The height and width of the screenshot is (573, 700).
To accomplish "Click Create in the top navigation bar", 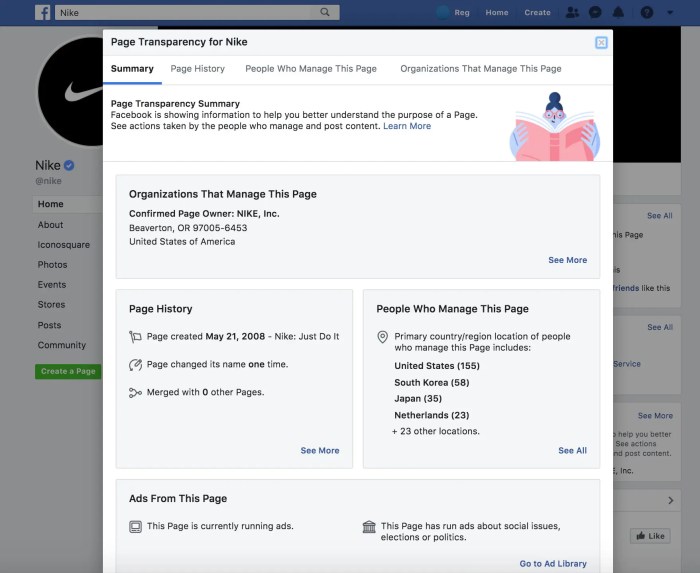I will click(x=537, y=12).
